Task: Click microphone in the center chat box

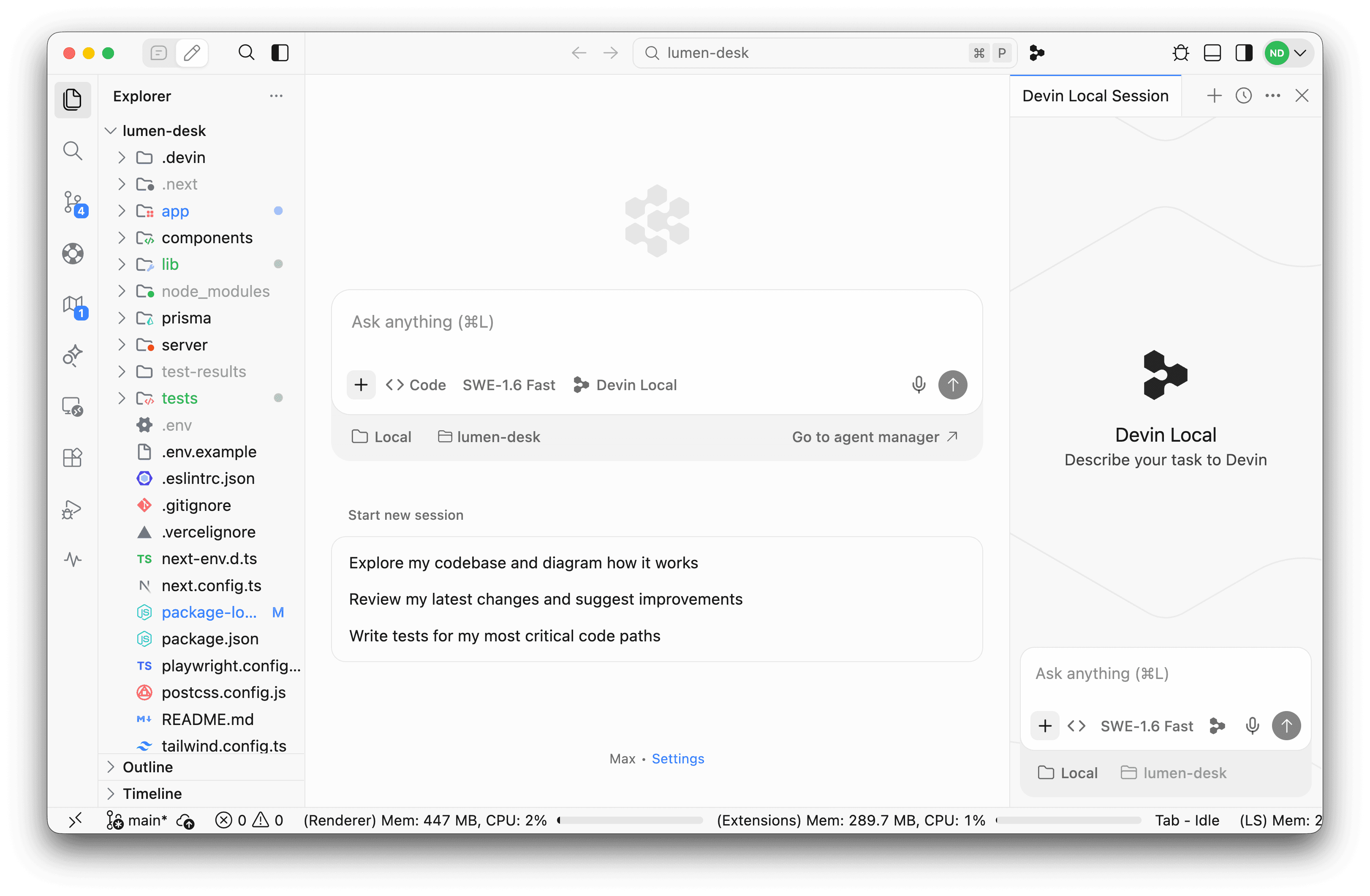Action: pos(919,384)
